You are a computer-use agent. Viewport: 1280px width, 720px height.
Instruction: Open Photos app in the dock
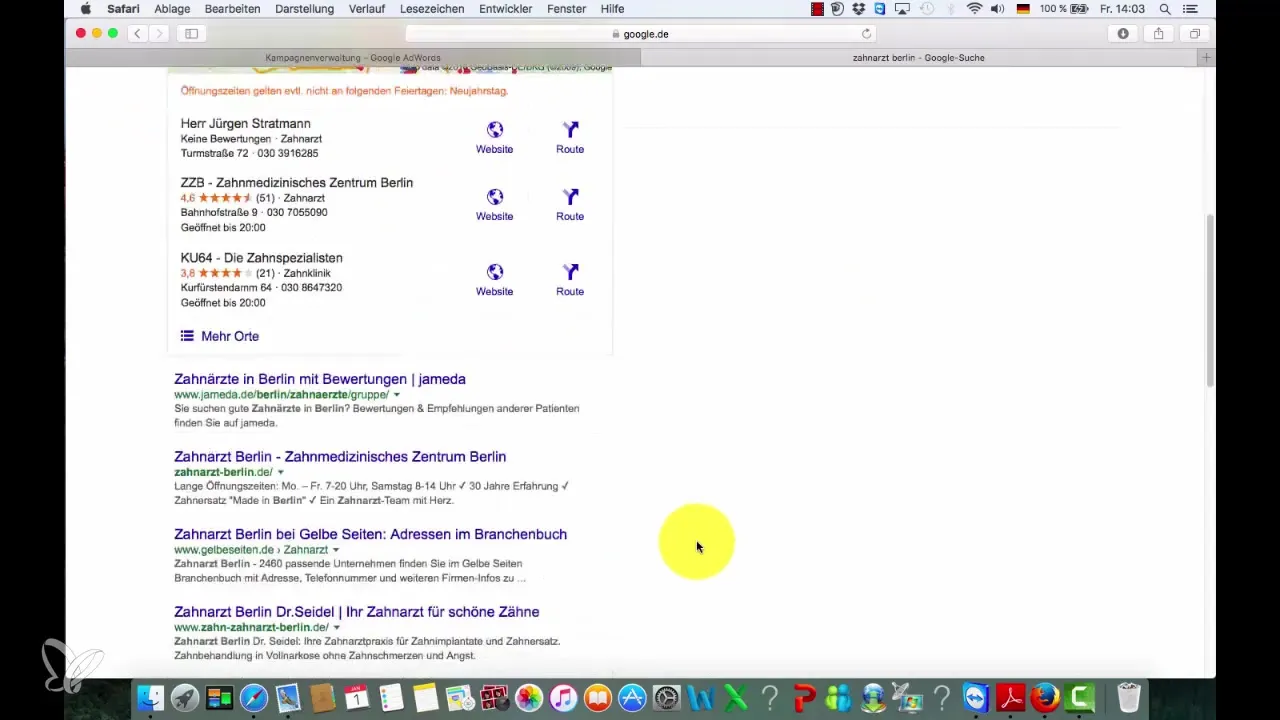coord(529,697)
